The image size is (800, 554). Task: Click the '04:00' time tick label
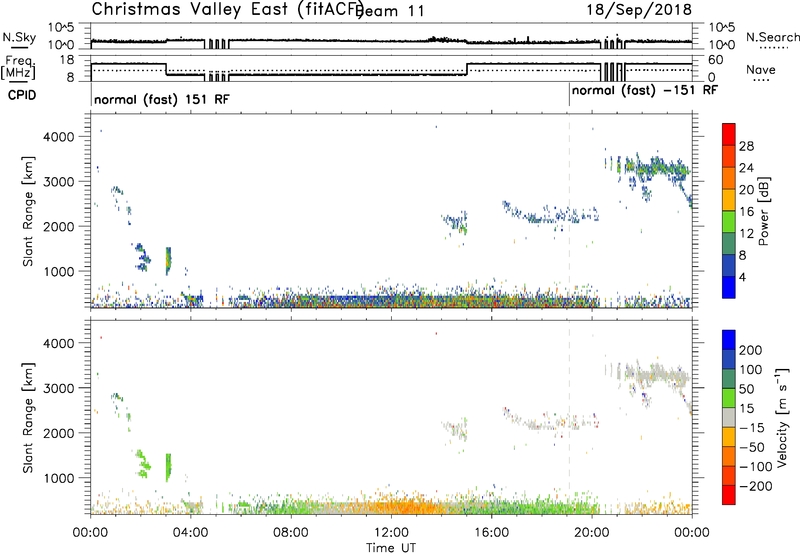[x=191, y=533]
